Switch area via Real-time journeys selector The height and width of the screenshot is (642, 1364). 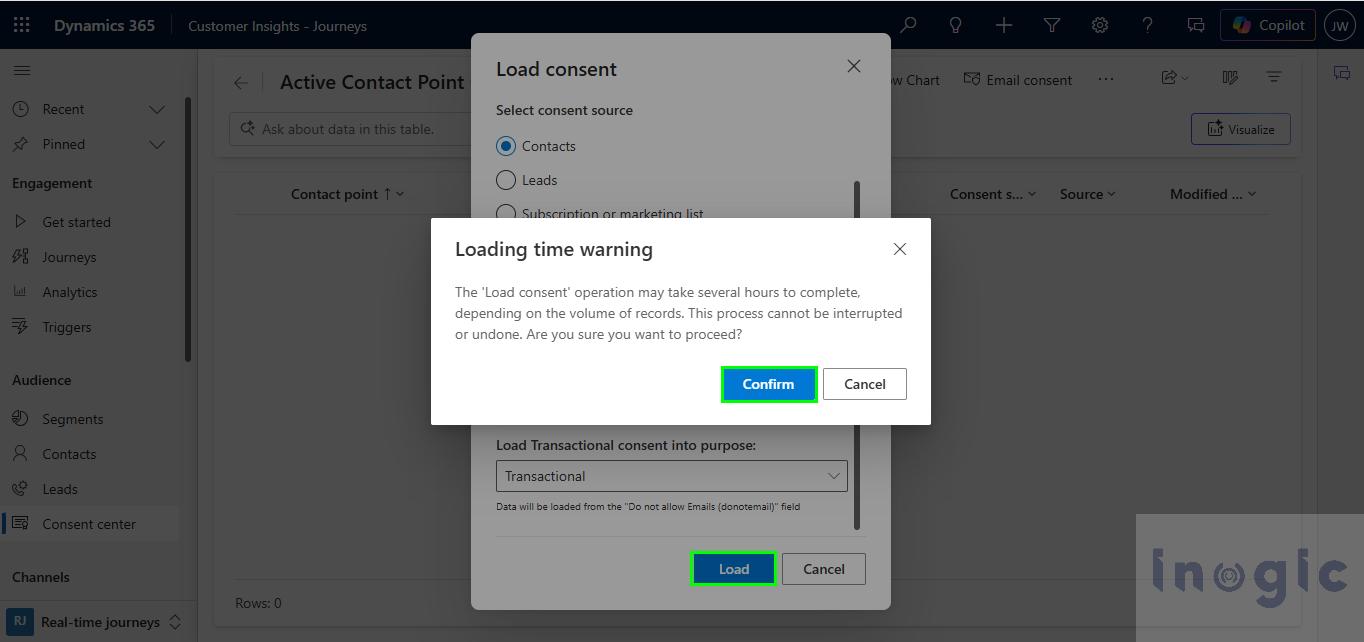pyautogui.click(x=96, y=622)
